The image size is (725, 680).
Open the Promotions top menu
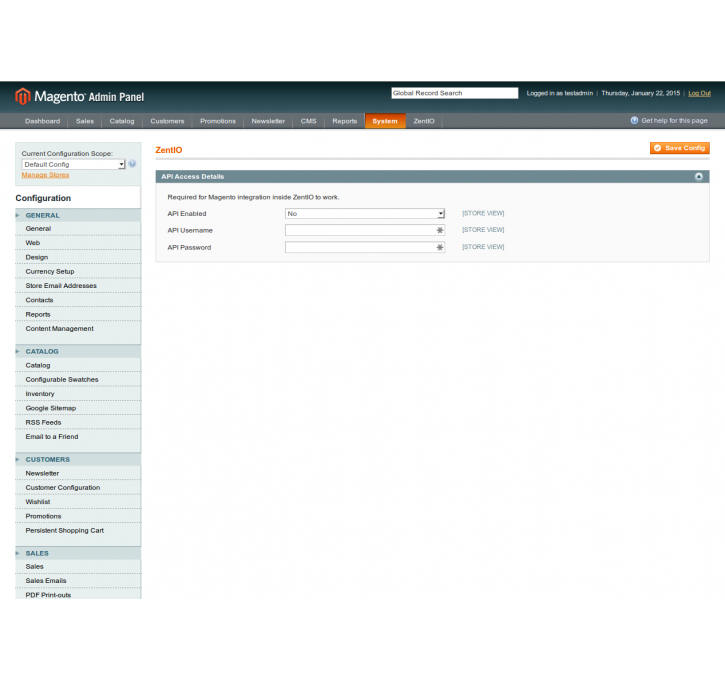point(218,121)
